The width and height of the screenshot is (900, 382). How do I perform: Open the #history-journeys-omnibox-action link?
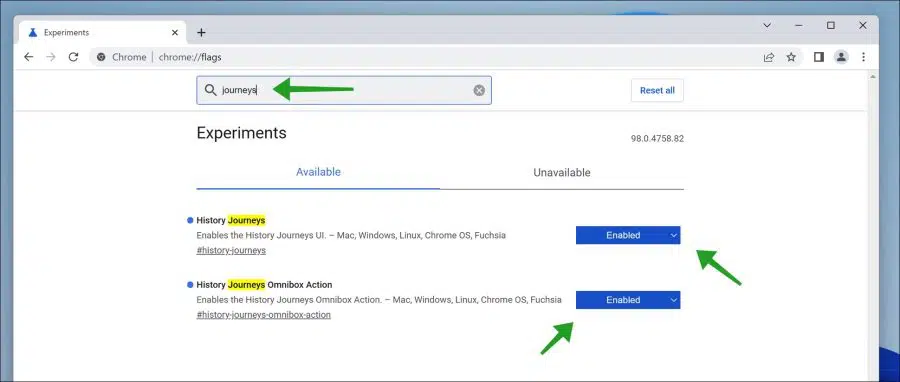point(263,315)
